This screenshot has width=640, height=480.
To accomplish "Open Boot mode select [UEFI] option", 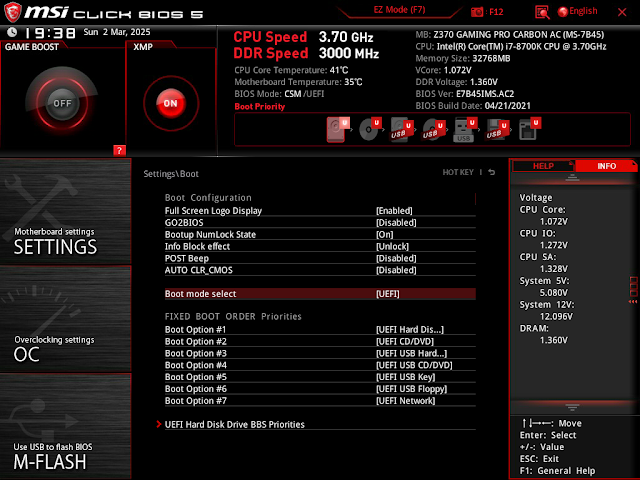I will (320, 294).
